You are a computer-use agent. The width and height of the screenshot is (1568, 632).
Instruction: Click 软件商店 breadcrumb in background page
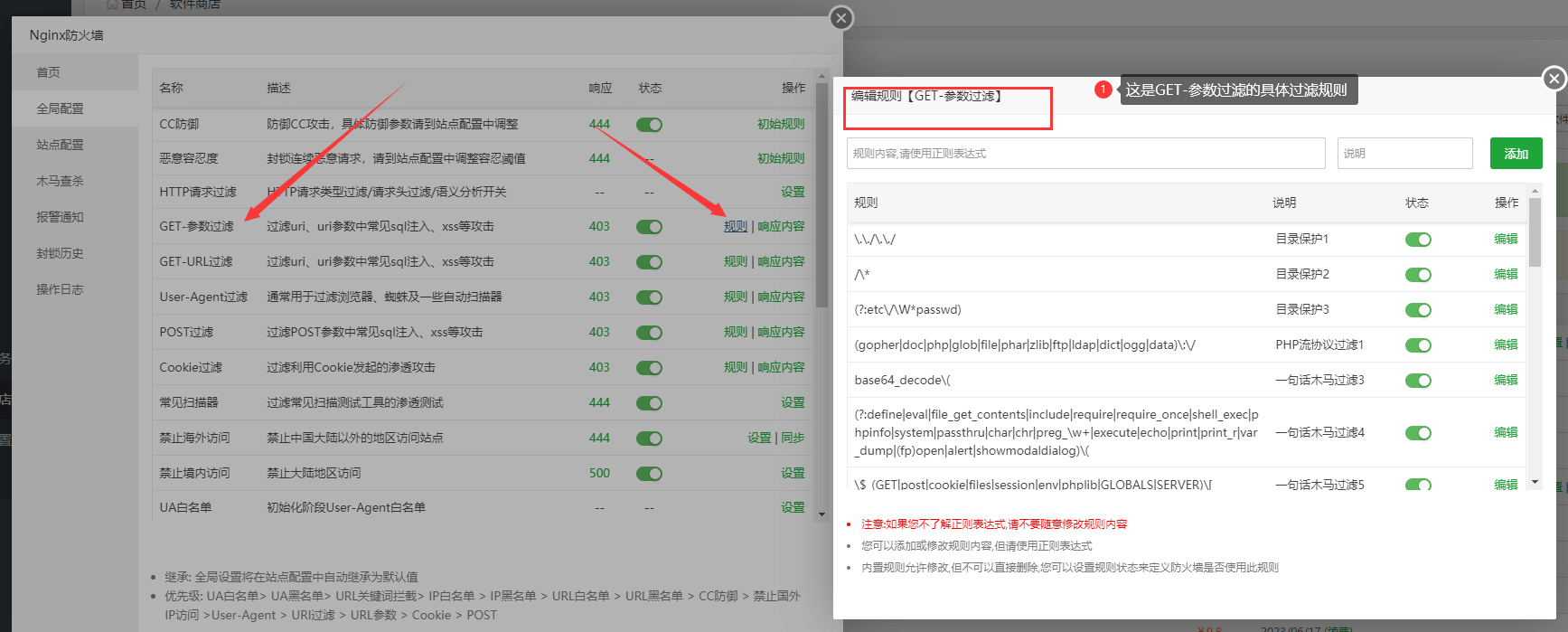coord(195,5)
